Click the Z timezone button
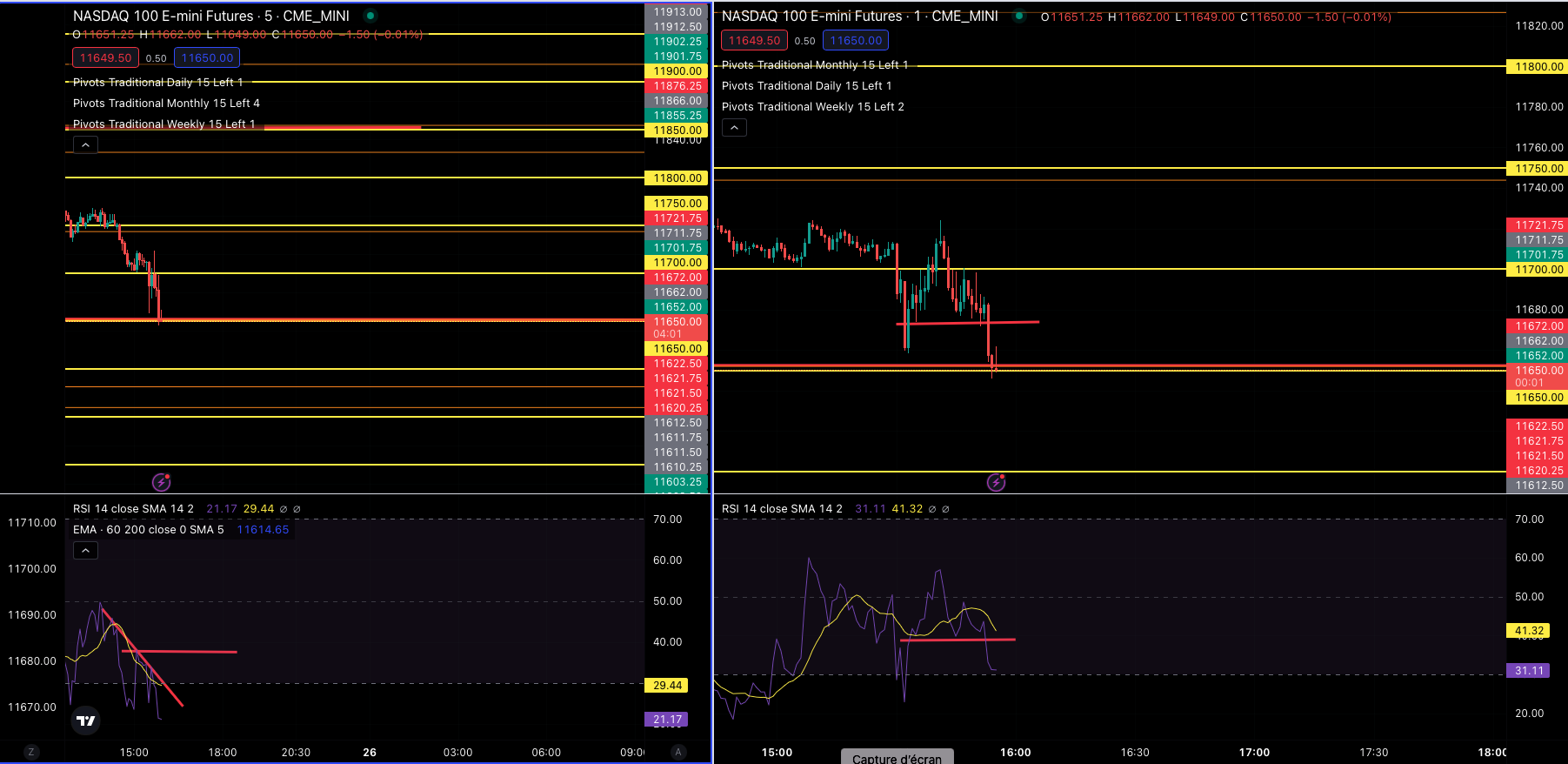The height and width of the screenshot is (764, 1568). (31, 752)
